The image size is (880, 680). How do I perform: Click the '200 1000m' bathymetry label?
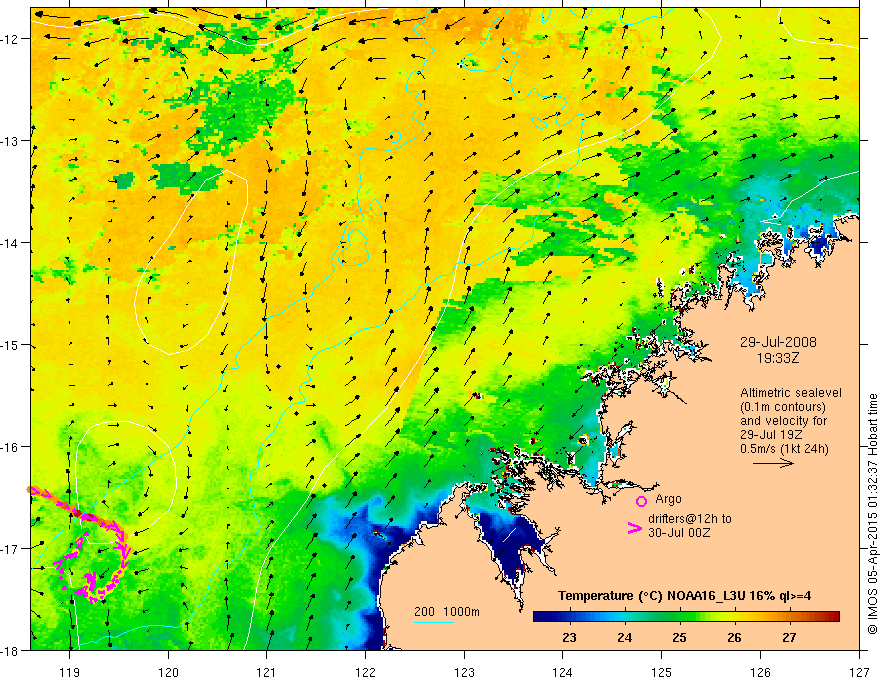coord(447,612)
